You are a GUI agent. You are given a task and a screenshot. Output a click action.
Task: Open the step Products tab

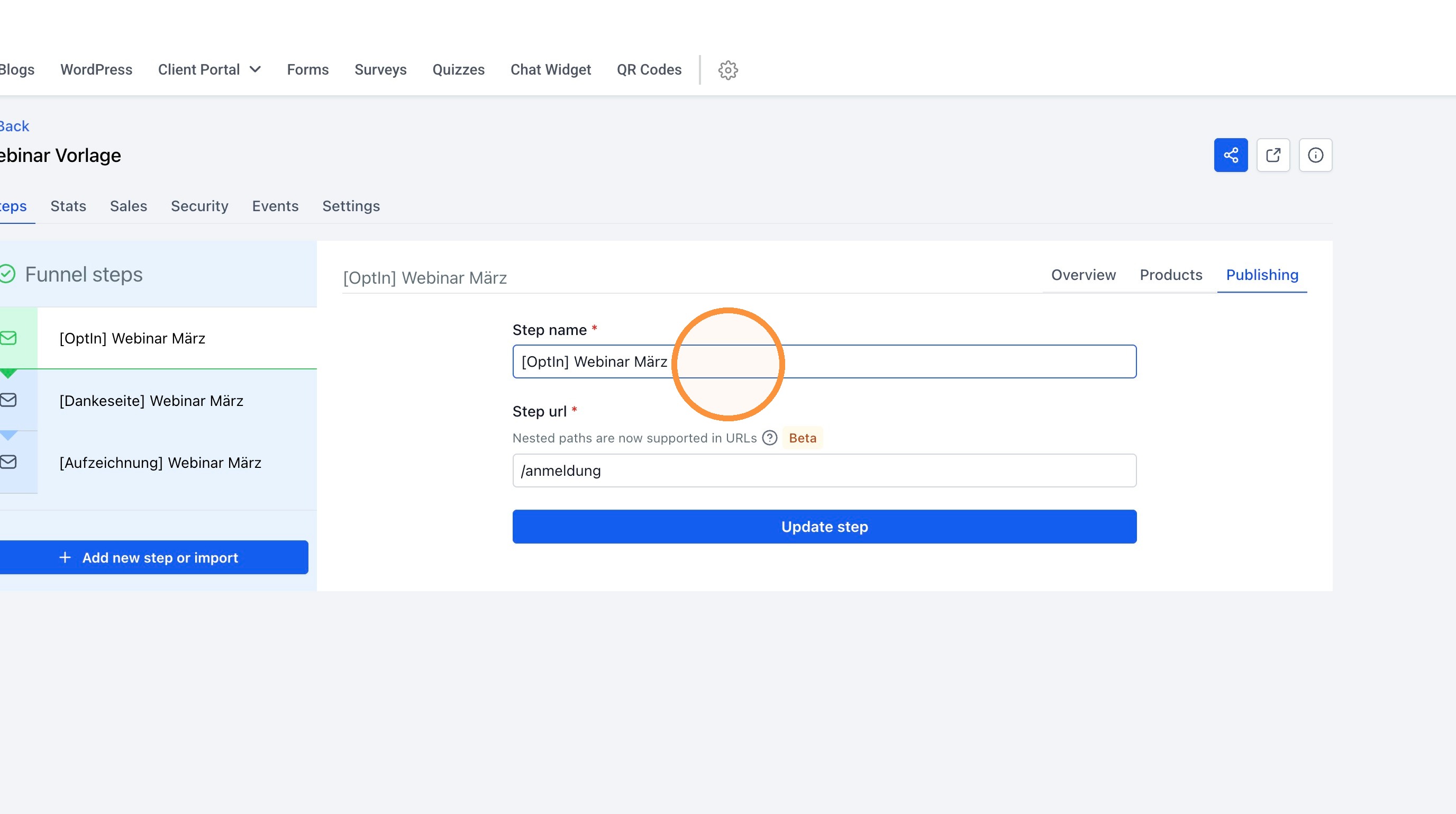pos(1170,275)
